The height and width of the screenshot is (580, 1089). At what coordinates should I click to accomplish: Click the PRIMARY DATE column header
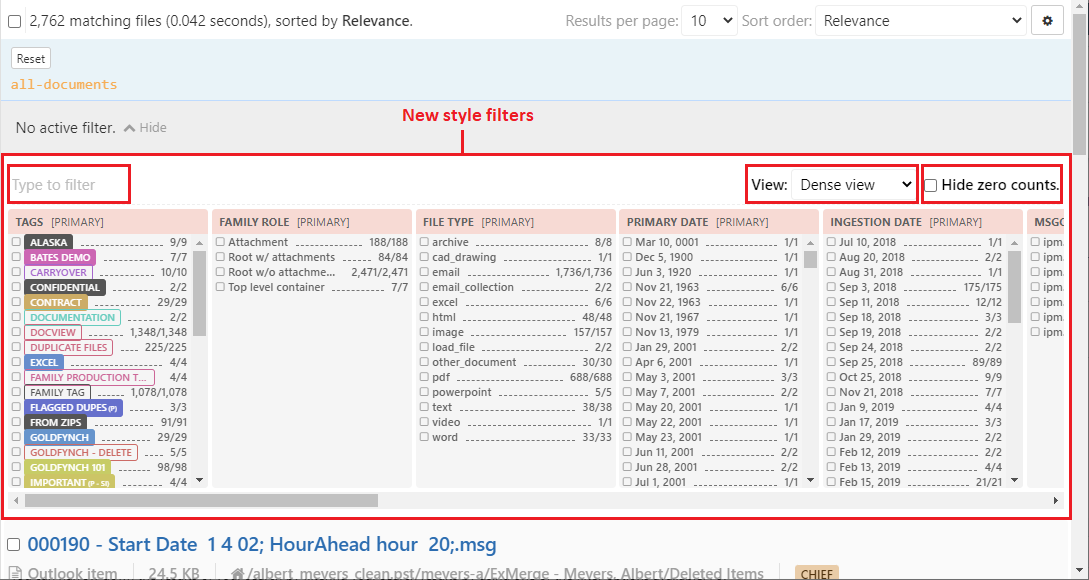click(667, 222)
